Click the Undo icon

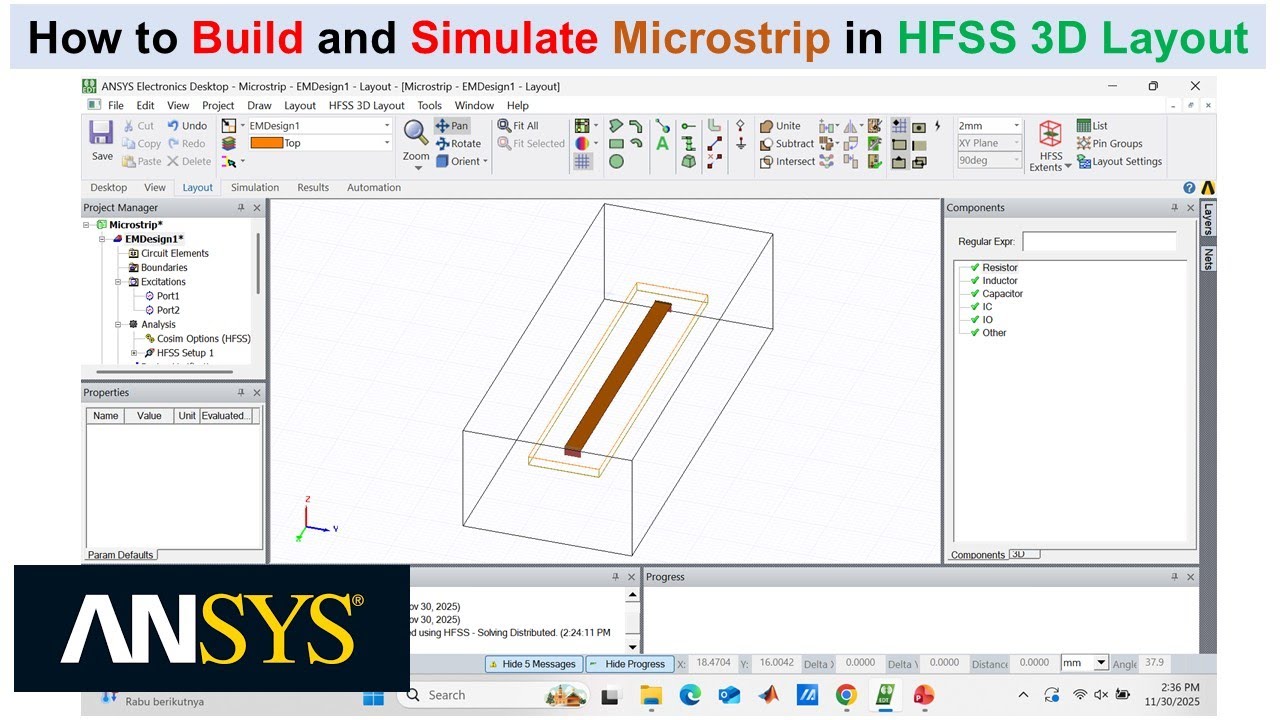coord(187,126)
